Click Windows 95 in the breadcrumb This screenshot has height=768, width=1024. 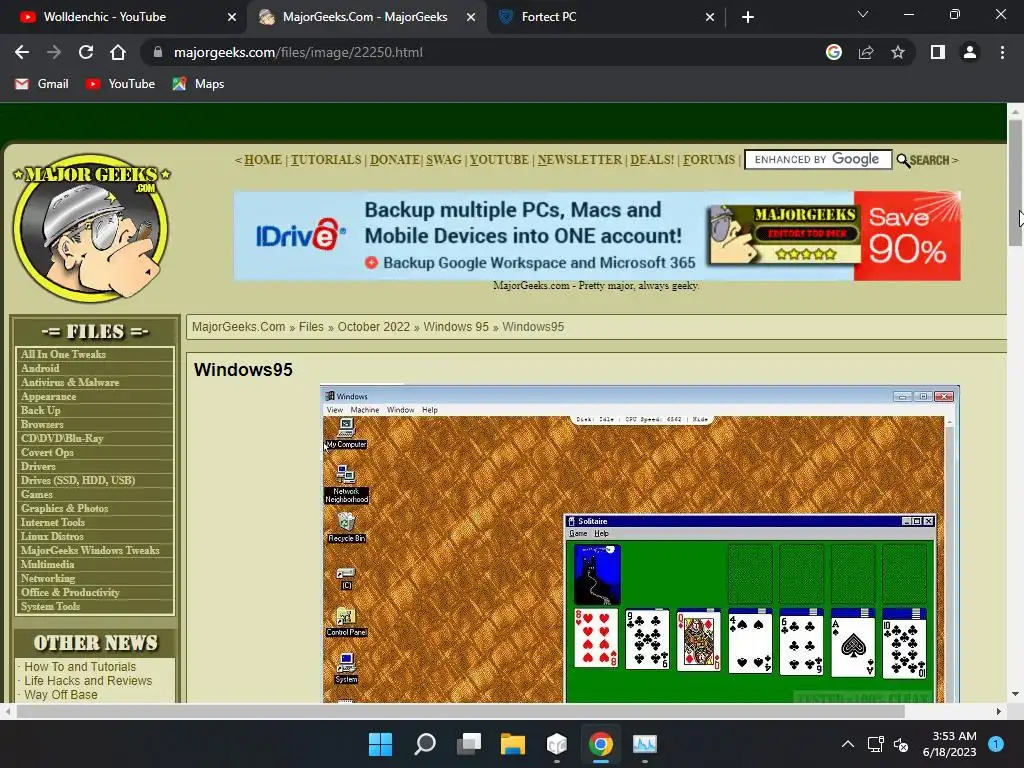click(x=456, y=327)
